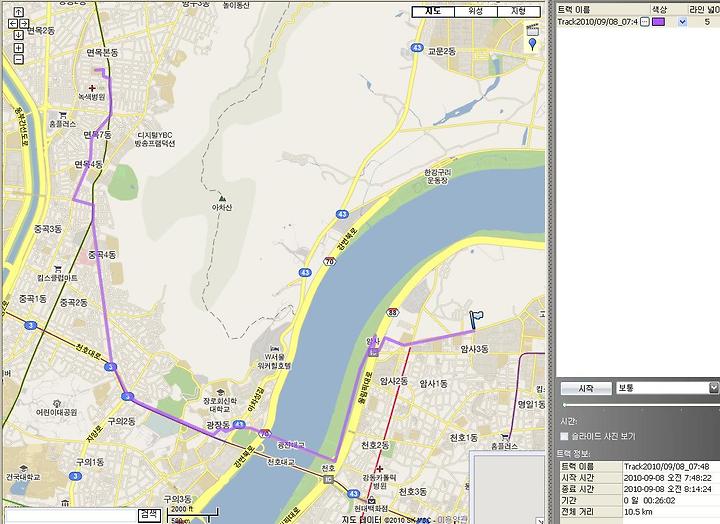Viewport: 720px width, 524px height.
Task: Click route 70 shield by 강변북로
Action: [x=329, y=261]
